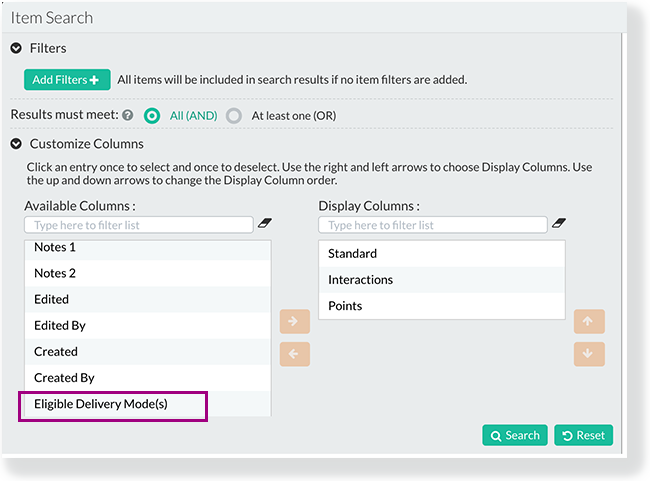Move selected column left with arrow button

295,354
